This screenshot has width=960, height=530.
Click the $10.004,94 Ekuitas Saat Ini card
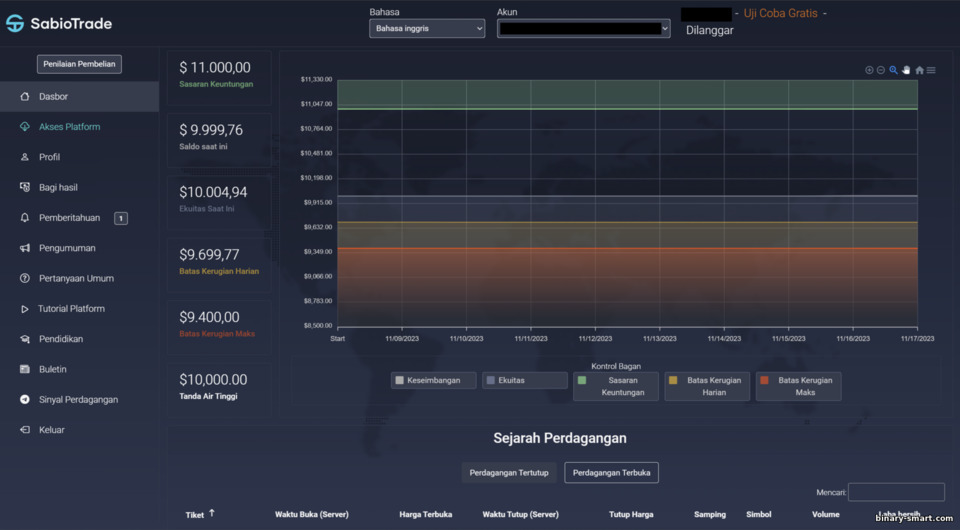pos(219,203)
